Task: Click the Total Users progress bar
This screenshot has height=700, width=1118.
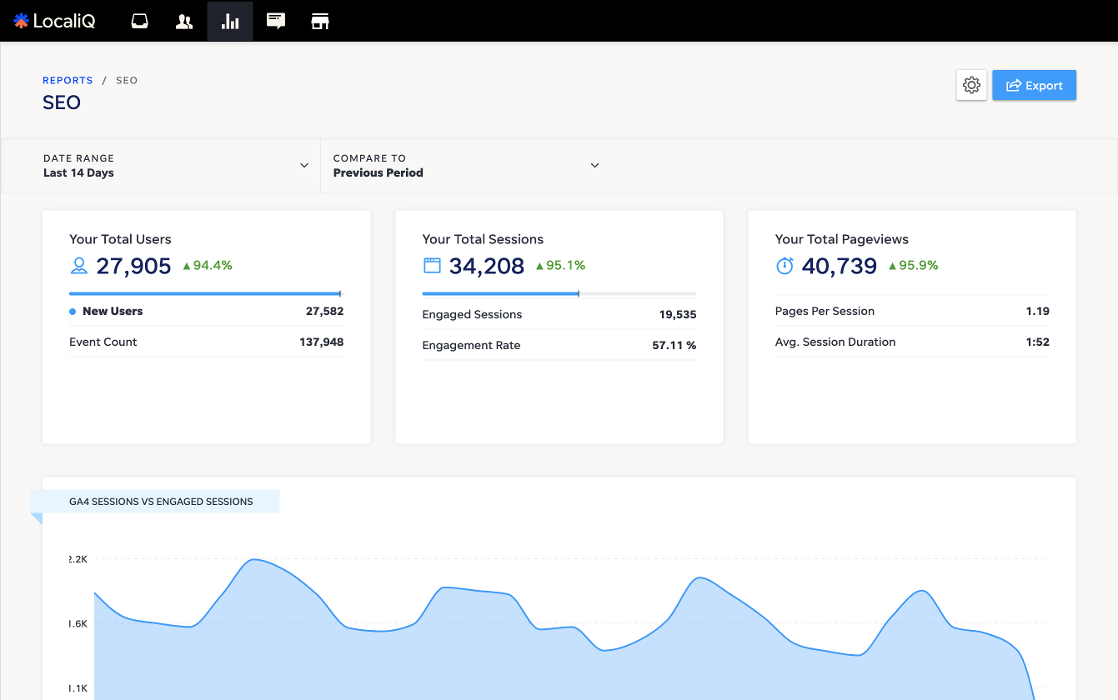Action: click(x=205, y=294)
